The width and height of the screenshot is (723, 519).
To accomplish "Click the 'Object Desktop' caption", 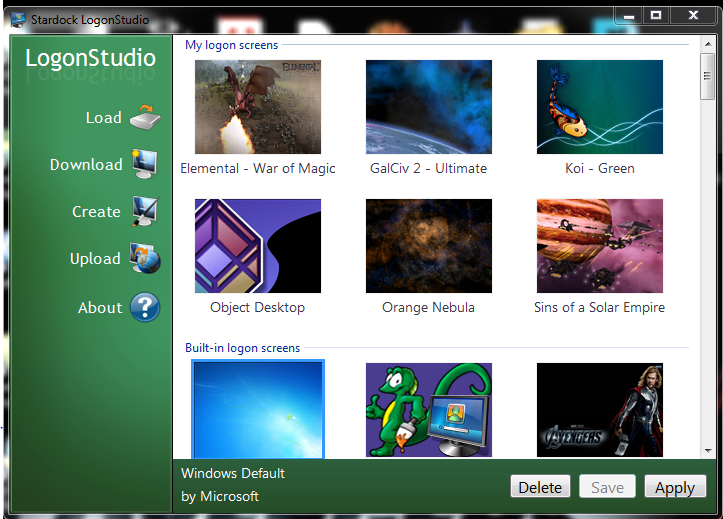I will click(258, 308).
